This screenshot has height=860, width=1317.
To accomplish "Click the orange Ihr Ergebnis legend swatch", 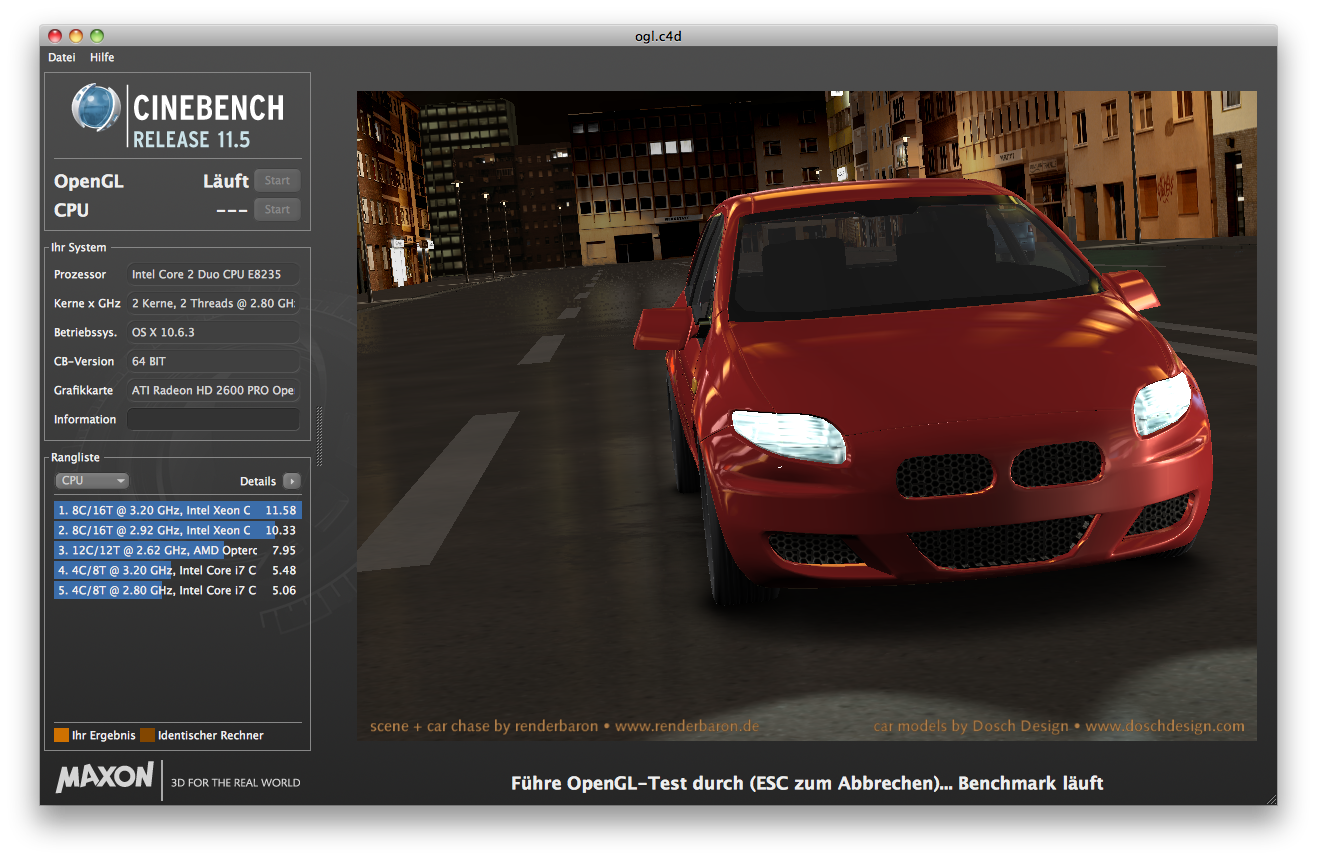I will [61, 735].
